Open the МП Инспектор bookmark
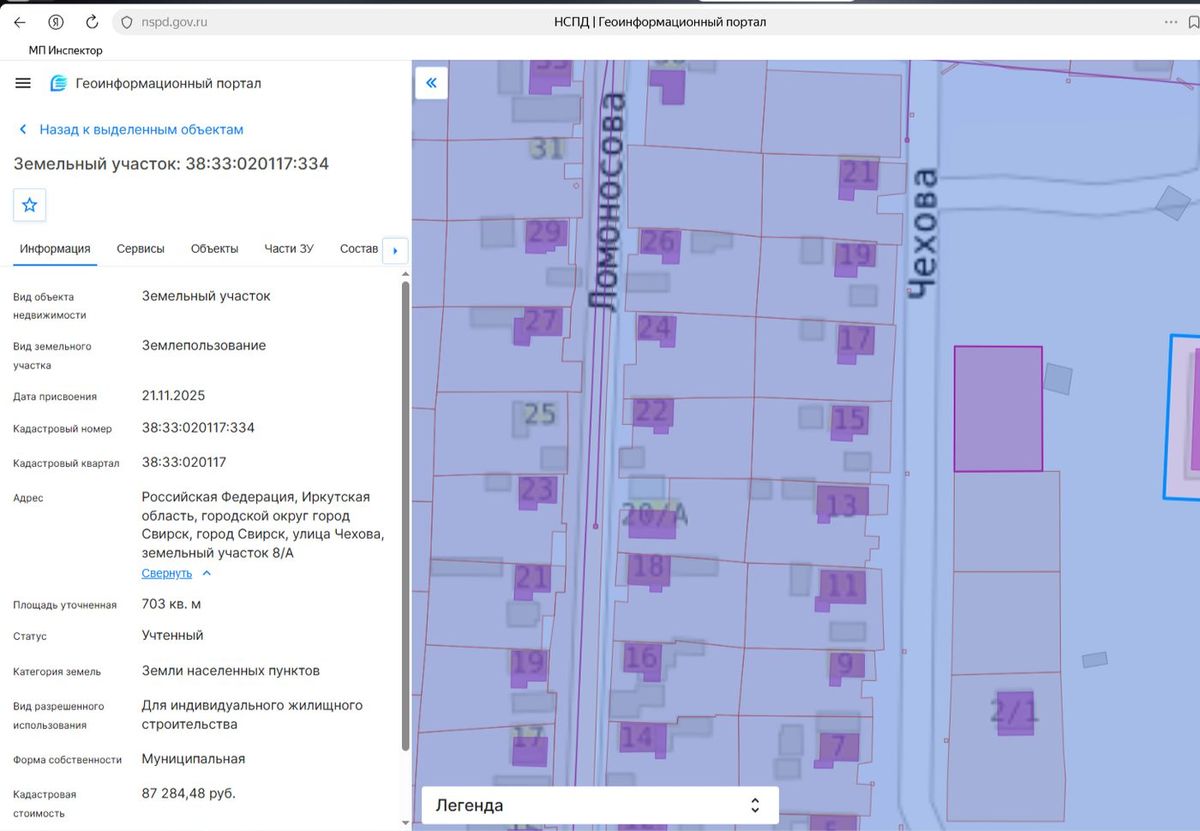The height and width of the screenshot is (831, 1200). 65,50
